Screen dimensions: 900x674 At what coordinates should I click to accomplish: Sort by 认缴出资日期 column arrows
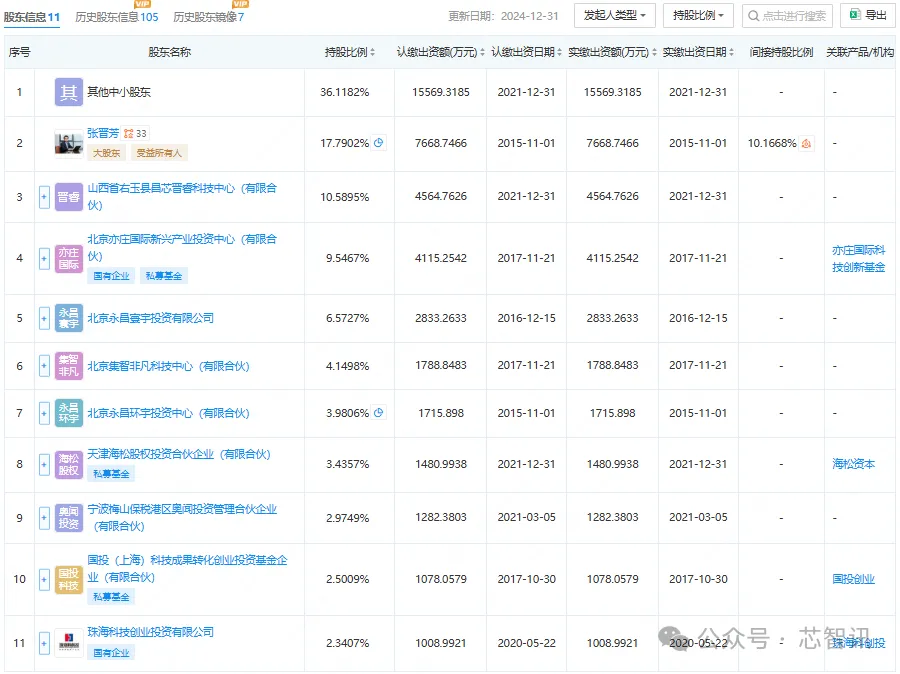pos(559,52)
